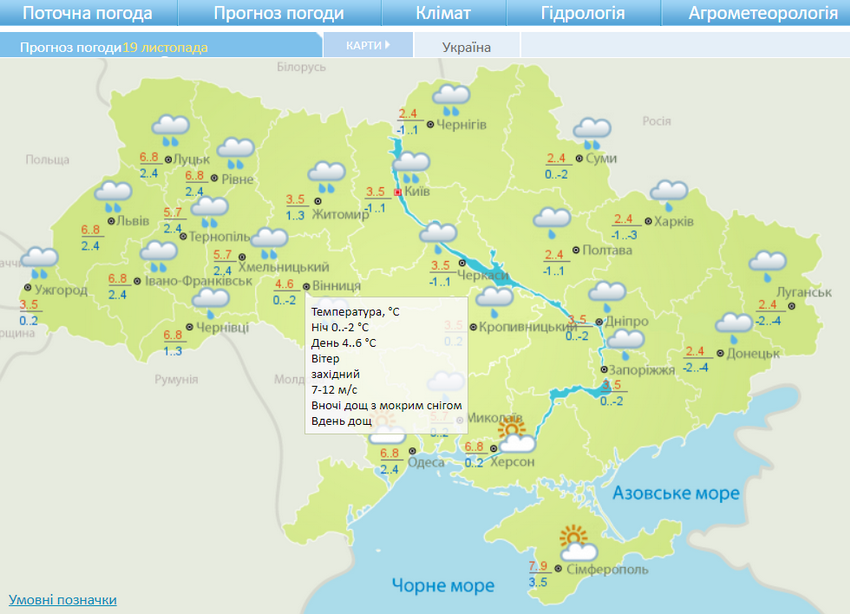Click the rain cloud icon above Житомир
The image size is (850, 614).
pyautogui.click(x=325, y=176)
